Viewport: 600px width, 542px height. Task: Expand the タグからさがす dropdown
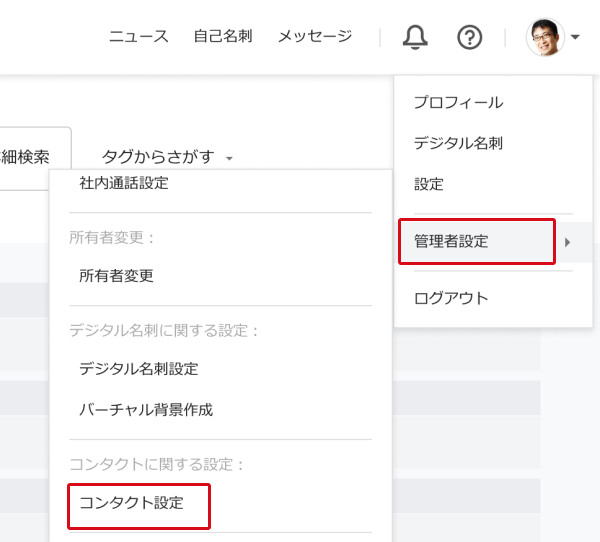(x=167, y=157)
